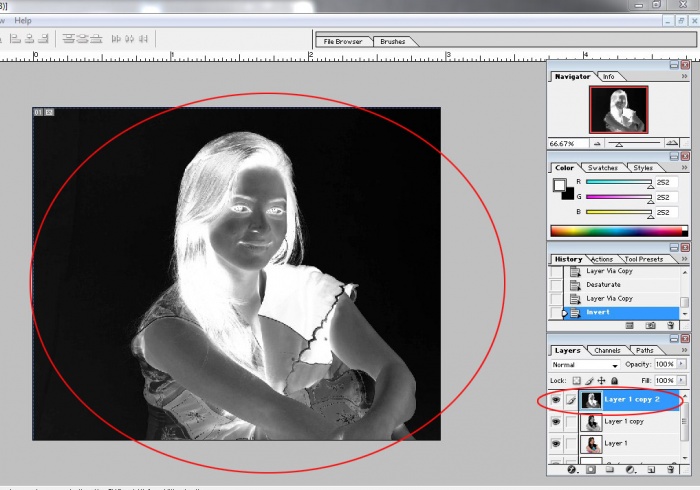Create a new layer set folder

click(610, 469)
